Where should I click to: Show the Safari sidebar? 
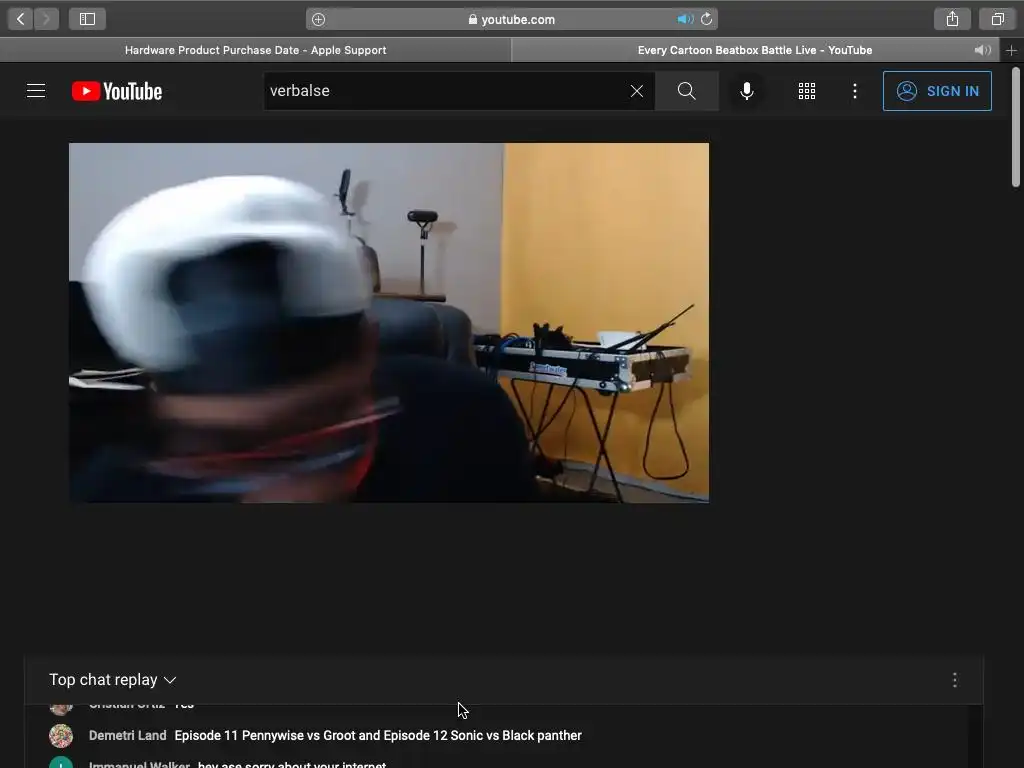pos(88,19)
